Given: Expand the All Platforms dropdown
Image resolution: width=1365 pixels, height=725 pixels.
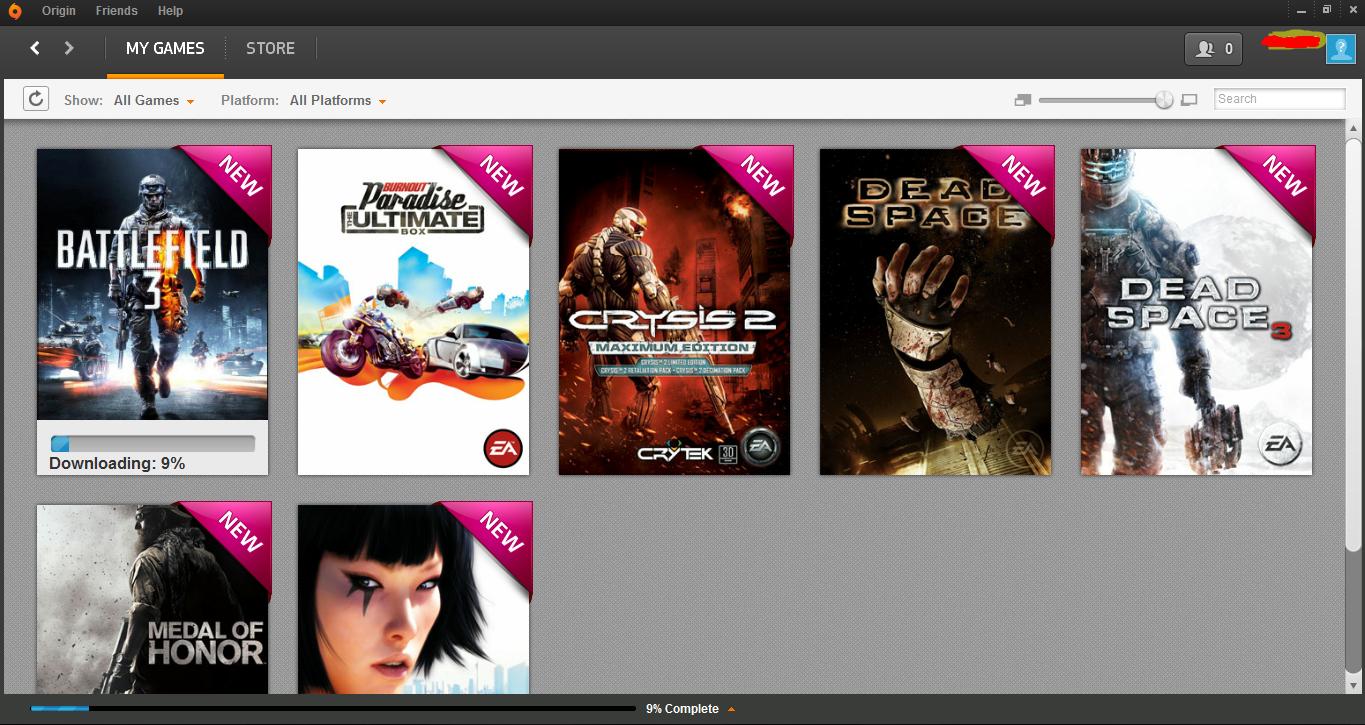Looking at the screenshot, I should point(338,100).
